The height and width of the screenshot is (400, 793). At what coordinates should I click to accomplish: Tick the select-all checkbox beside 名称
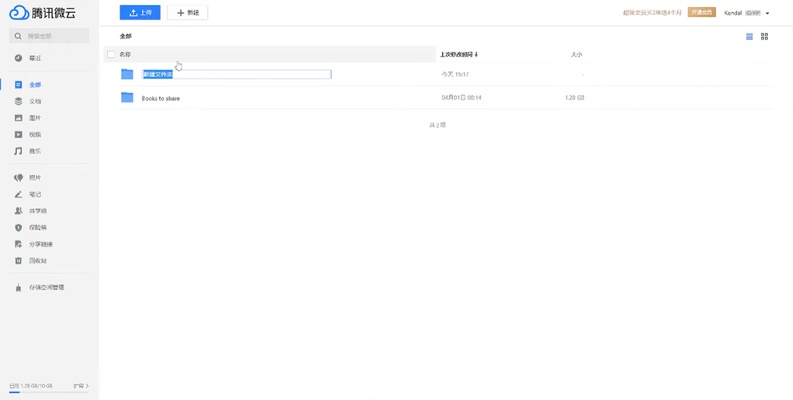coord(111,54)
